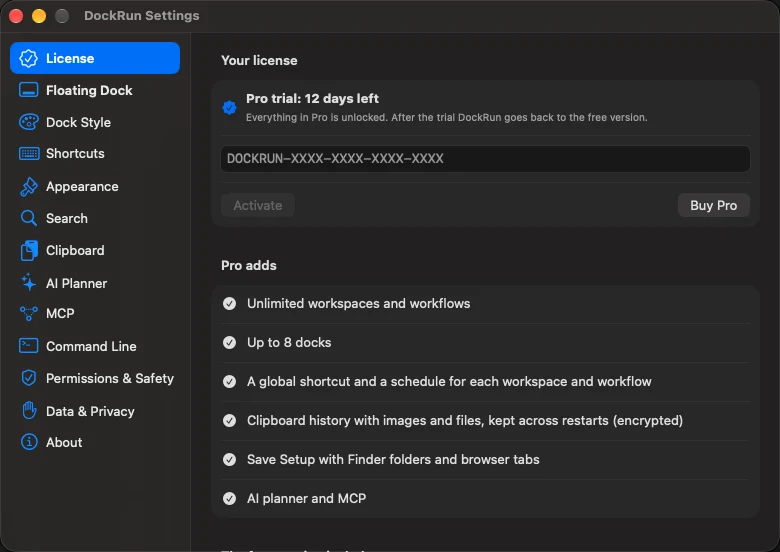The image size is (780, 552).
Task: Click the "Your license" section title
Action: (x=259, y=60)
